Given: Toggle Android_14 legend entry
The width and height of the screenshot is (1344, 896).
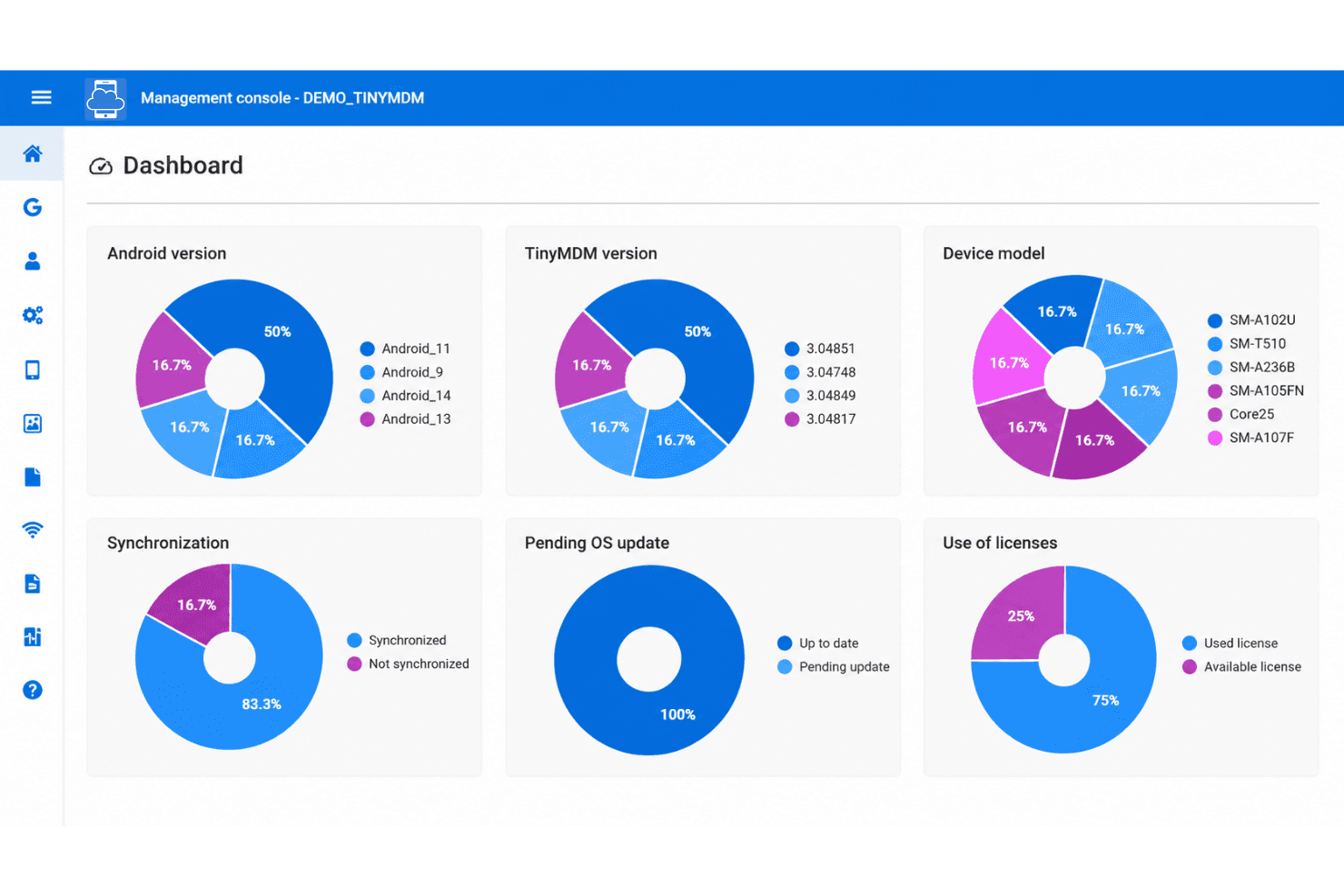Looking at the screenshot, I should (x=405, y=396).
